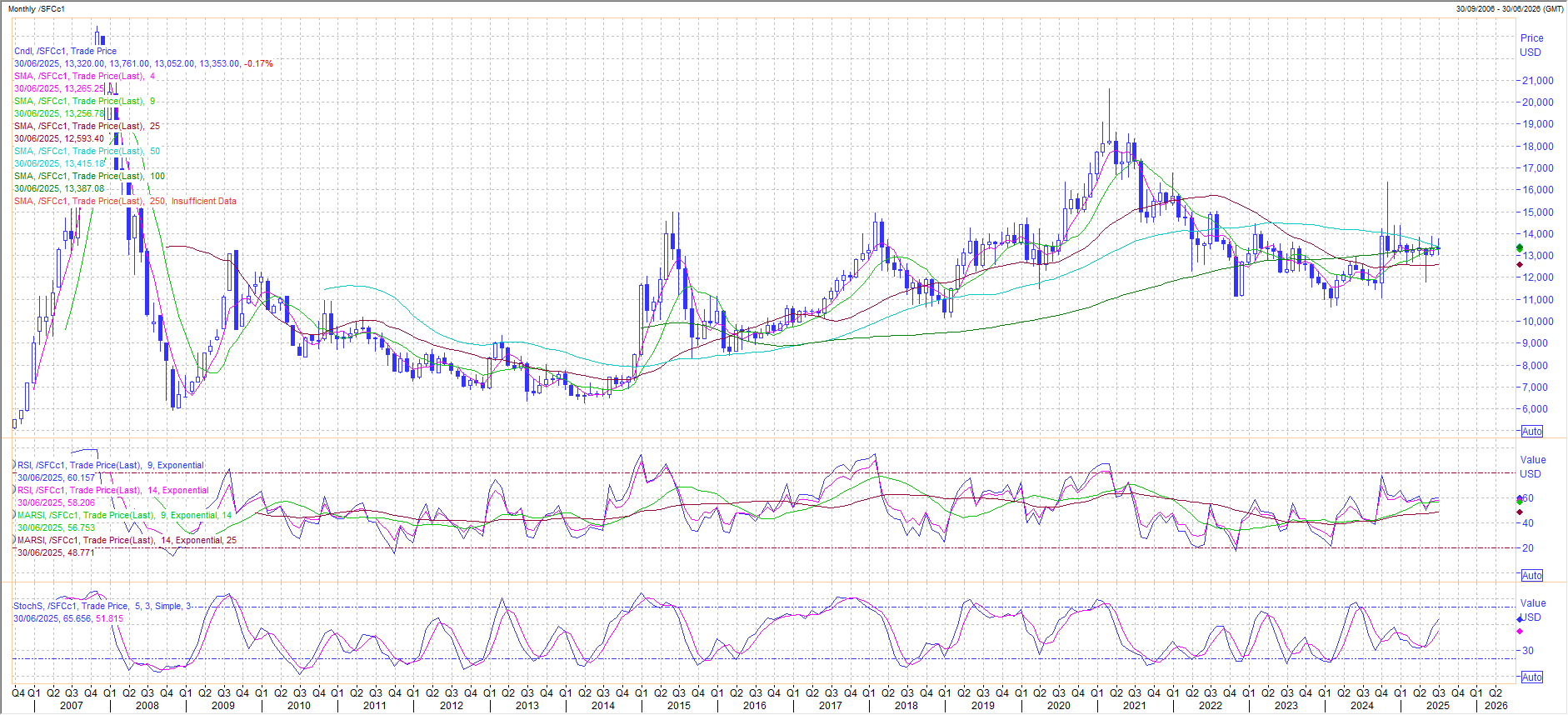Click the green diamond marker on price axis

[x=1520, y=248]
